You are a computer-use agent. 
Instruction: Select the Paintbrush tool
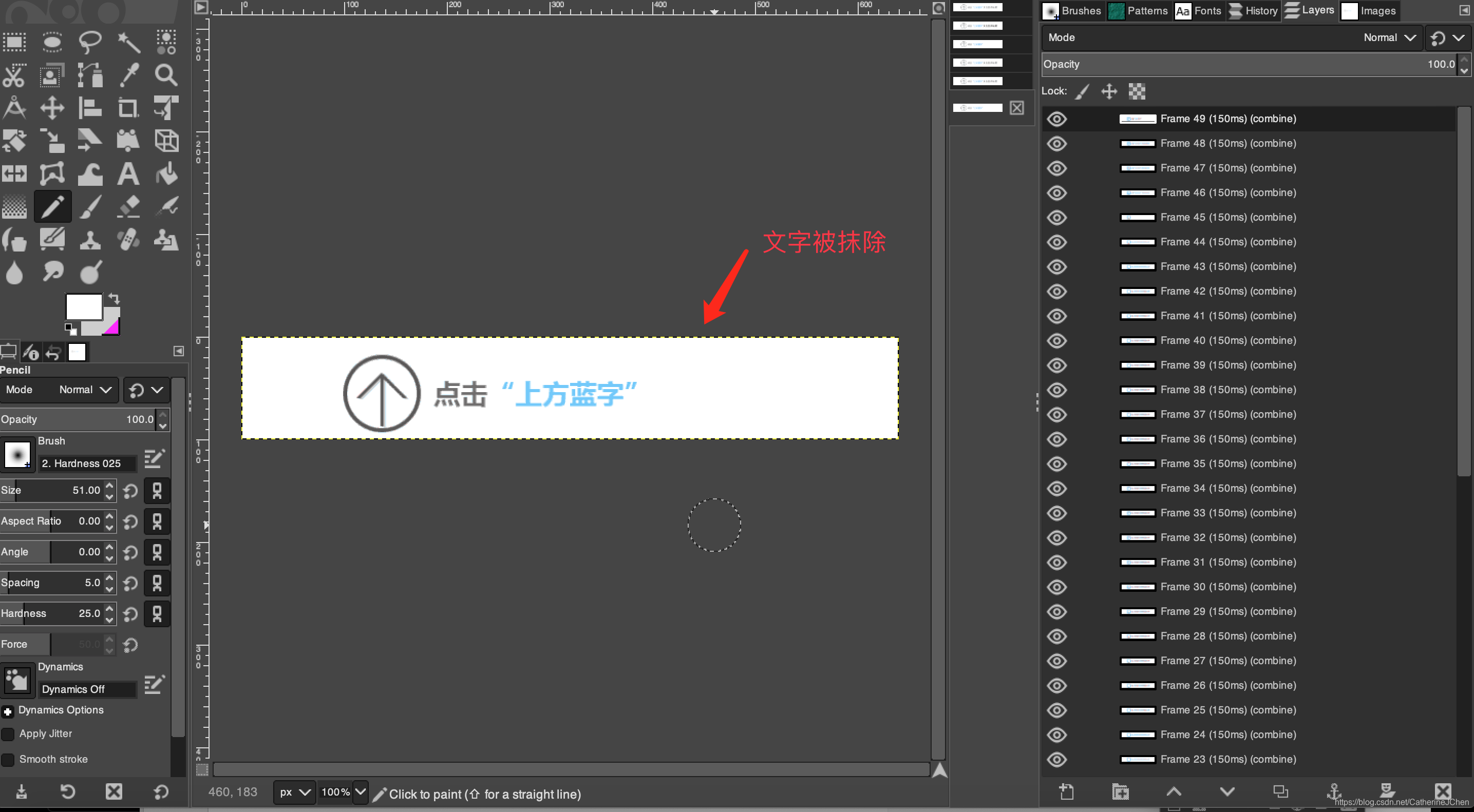[90, 207]
